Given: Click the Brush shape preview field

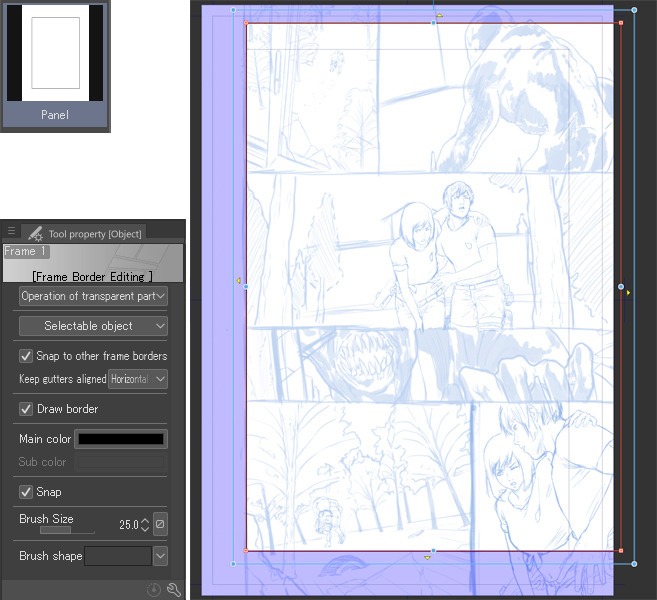Looking at the screenshot, I should point(118,556).
